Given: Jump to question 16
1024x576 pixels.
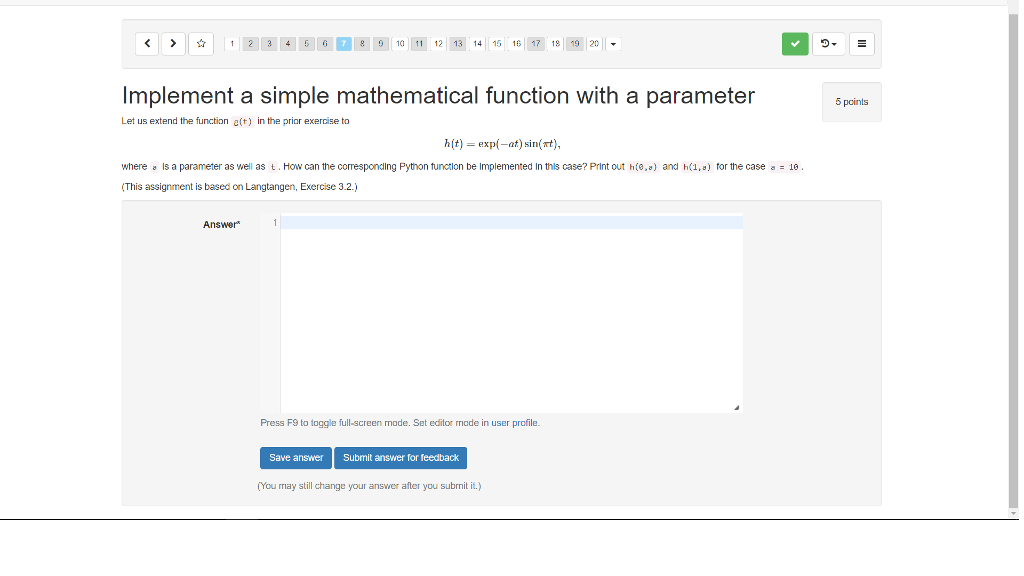Looking at the screenshot, I should 517,44.
